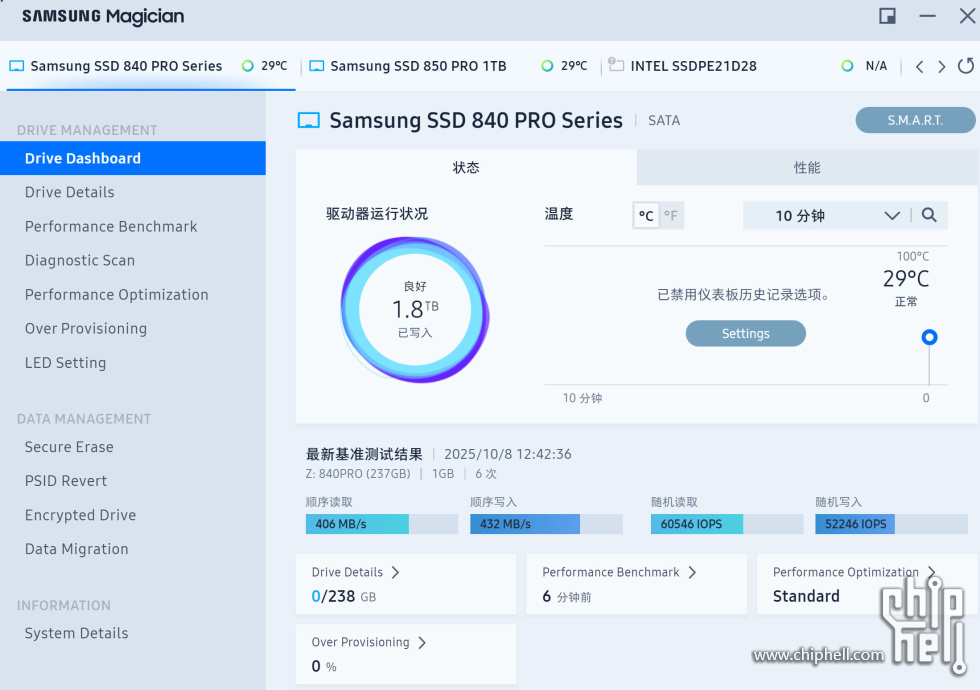Click the INTEL SSDPE21D28 drive icon
This screenshot has width=980, height=690.
[616, 64]
